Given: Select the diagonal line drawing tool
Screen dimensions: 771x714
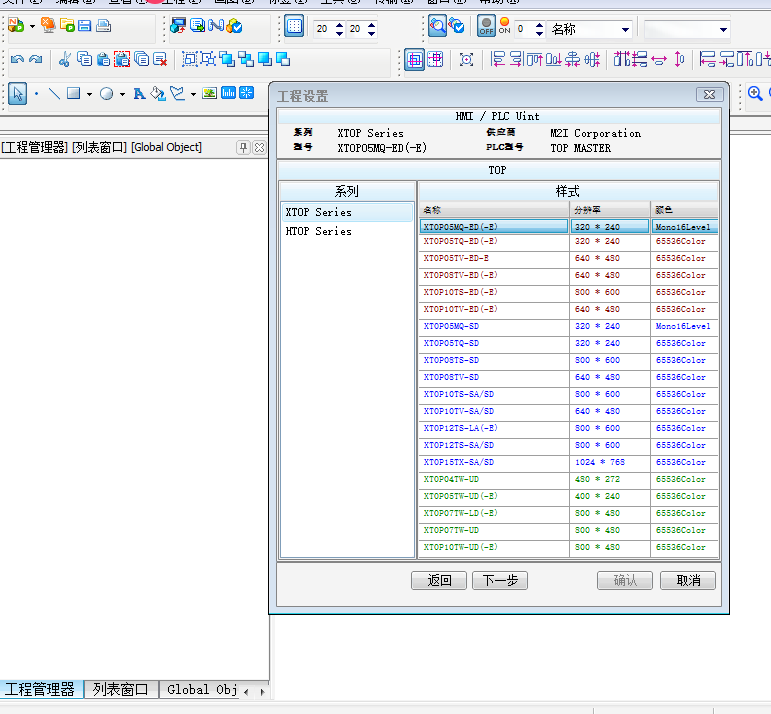Looking at the screenshot, I should (x=54, y=94).
